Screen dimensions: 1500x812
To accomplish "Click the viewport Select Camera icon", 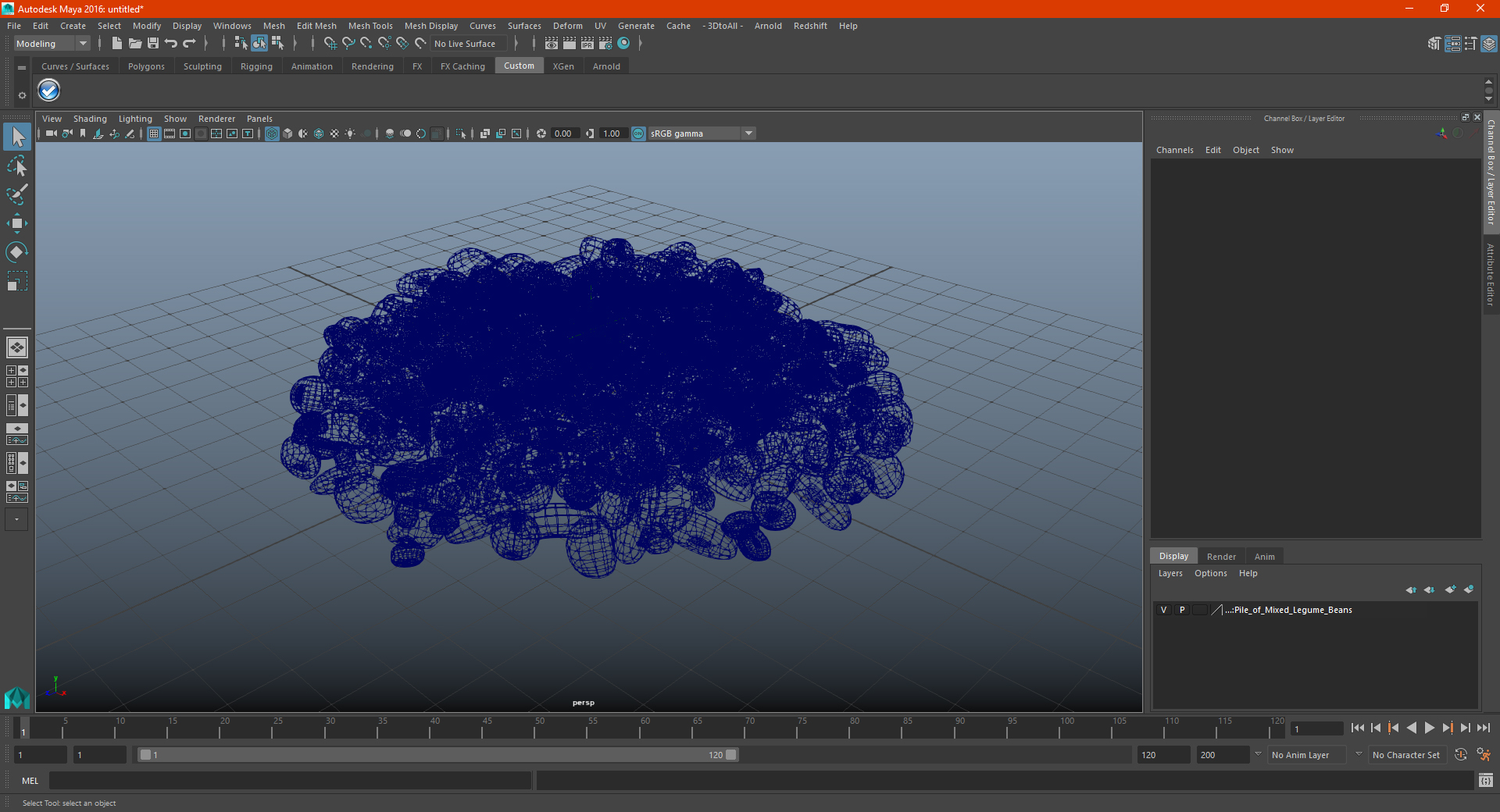I will [x=51, y=134].
